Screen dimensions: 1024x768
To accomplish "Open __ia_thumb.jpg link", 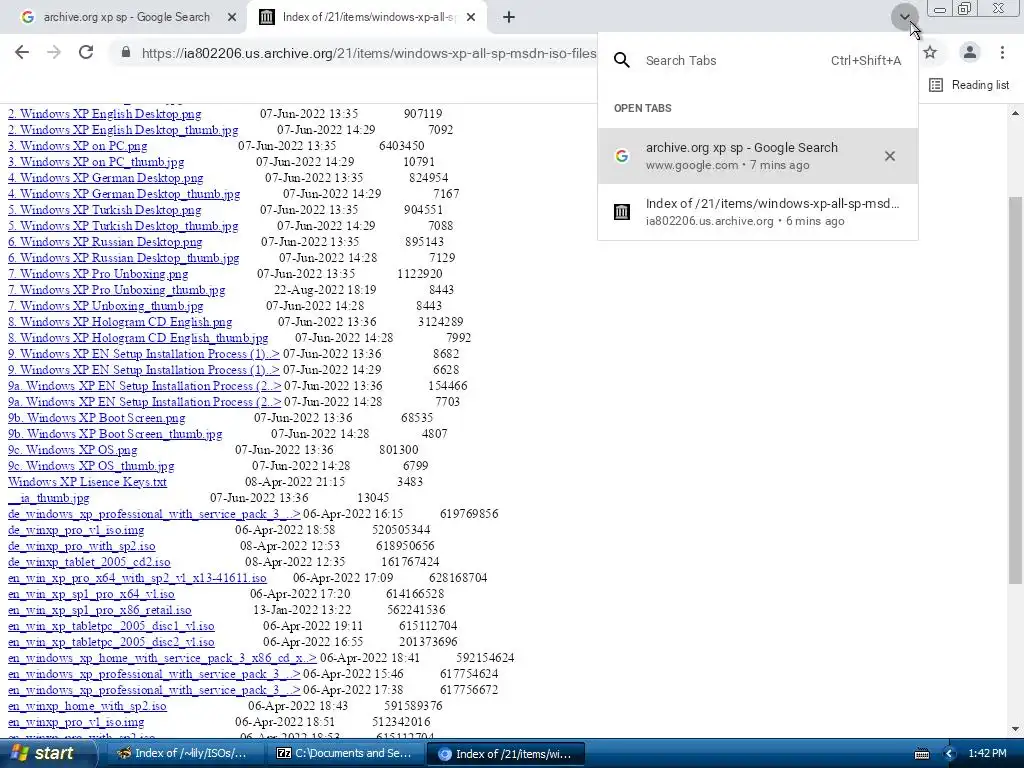I will click(48, 498).
